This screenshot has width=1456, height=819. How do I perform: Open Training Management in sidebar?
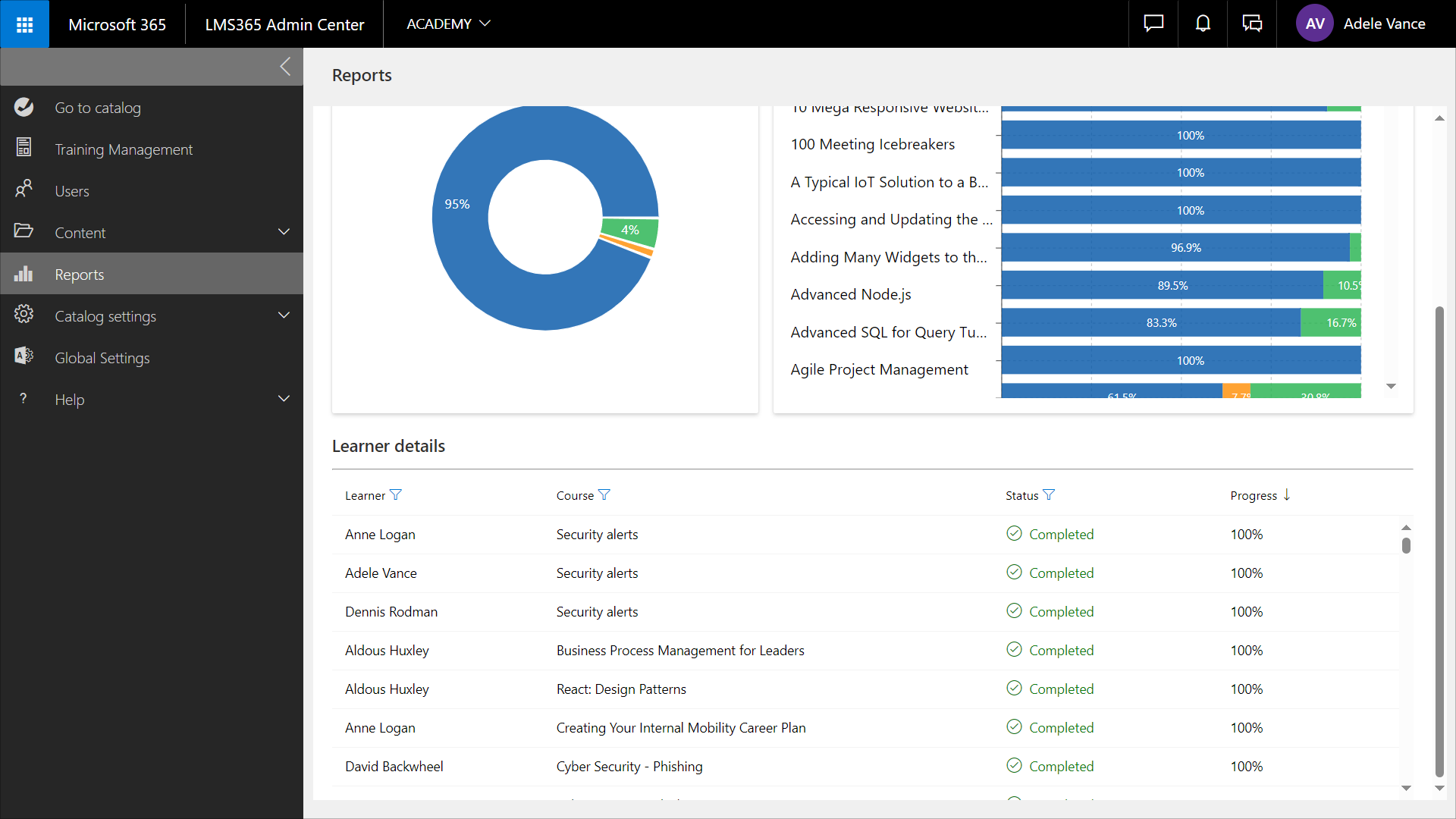124,149
